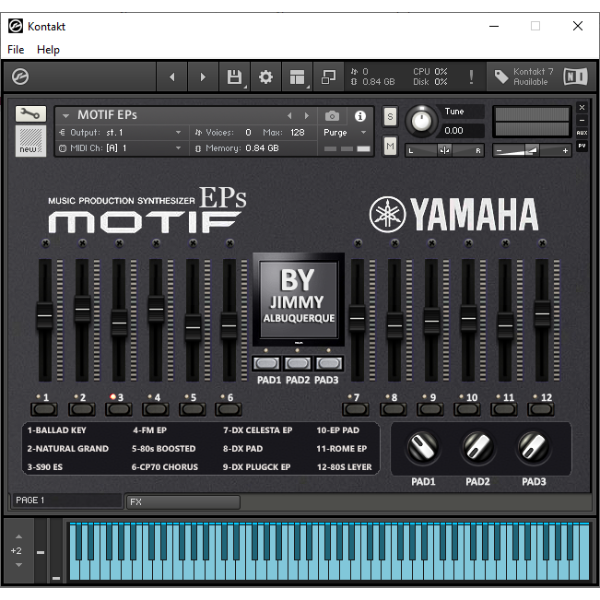Shift keyboard octave up arrow
This screenshot has width=600, height=600.
point(18,536)
